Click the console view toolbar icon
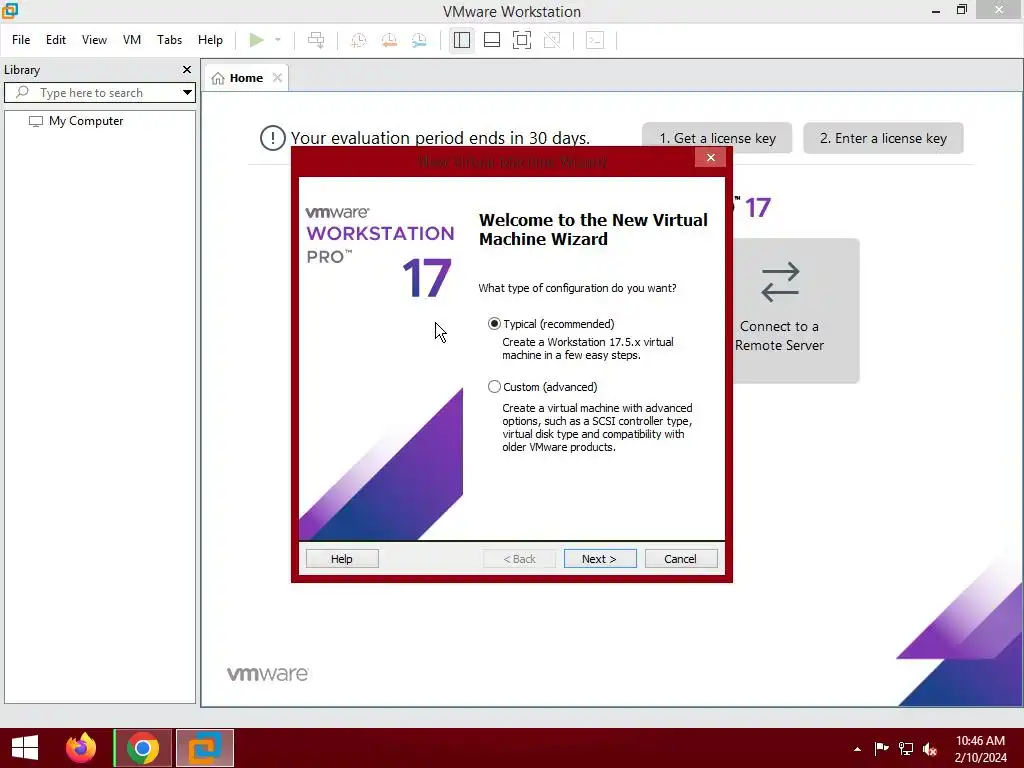 point(595,40)
